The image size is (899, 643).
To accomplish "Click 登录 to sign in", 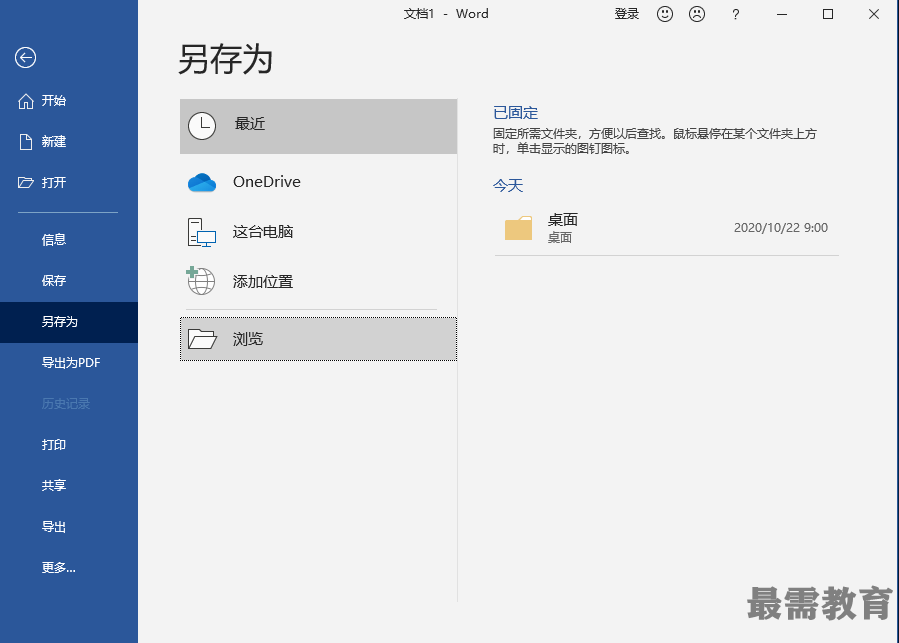I will [x=627, y=14].
